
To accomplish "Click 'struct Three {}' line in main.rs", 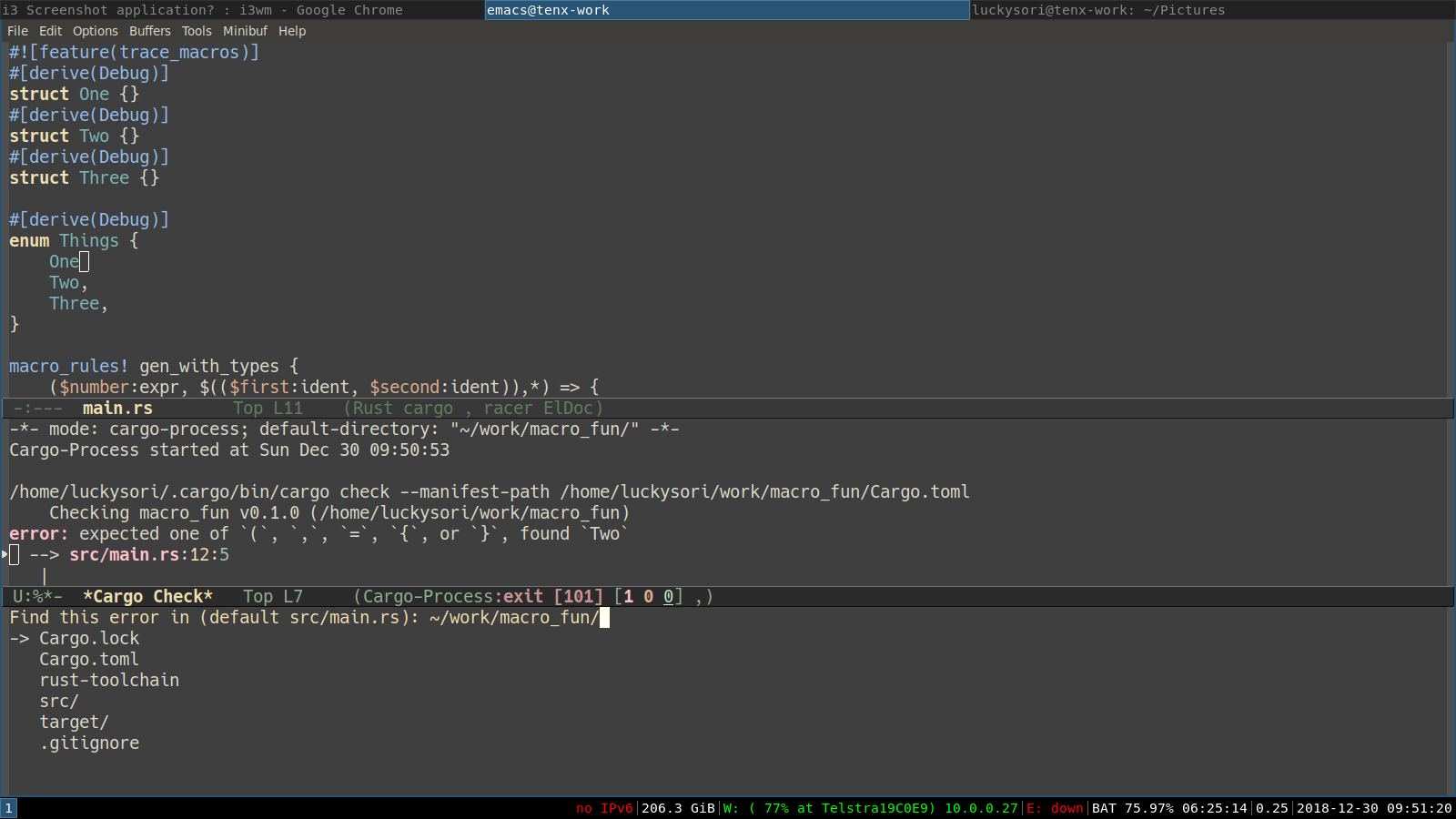I will (x=85, y=178).
